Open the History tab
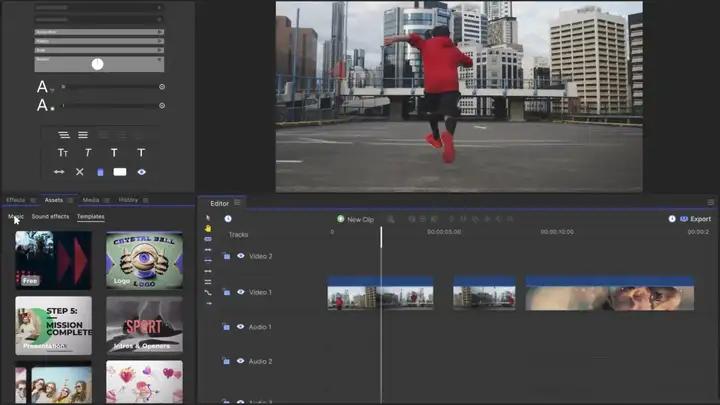Screen dimensions: 720x405 [x=128, y=200]
